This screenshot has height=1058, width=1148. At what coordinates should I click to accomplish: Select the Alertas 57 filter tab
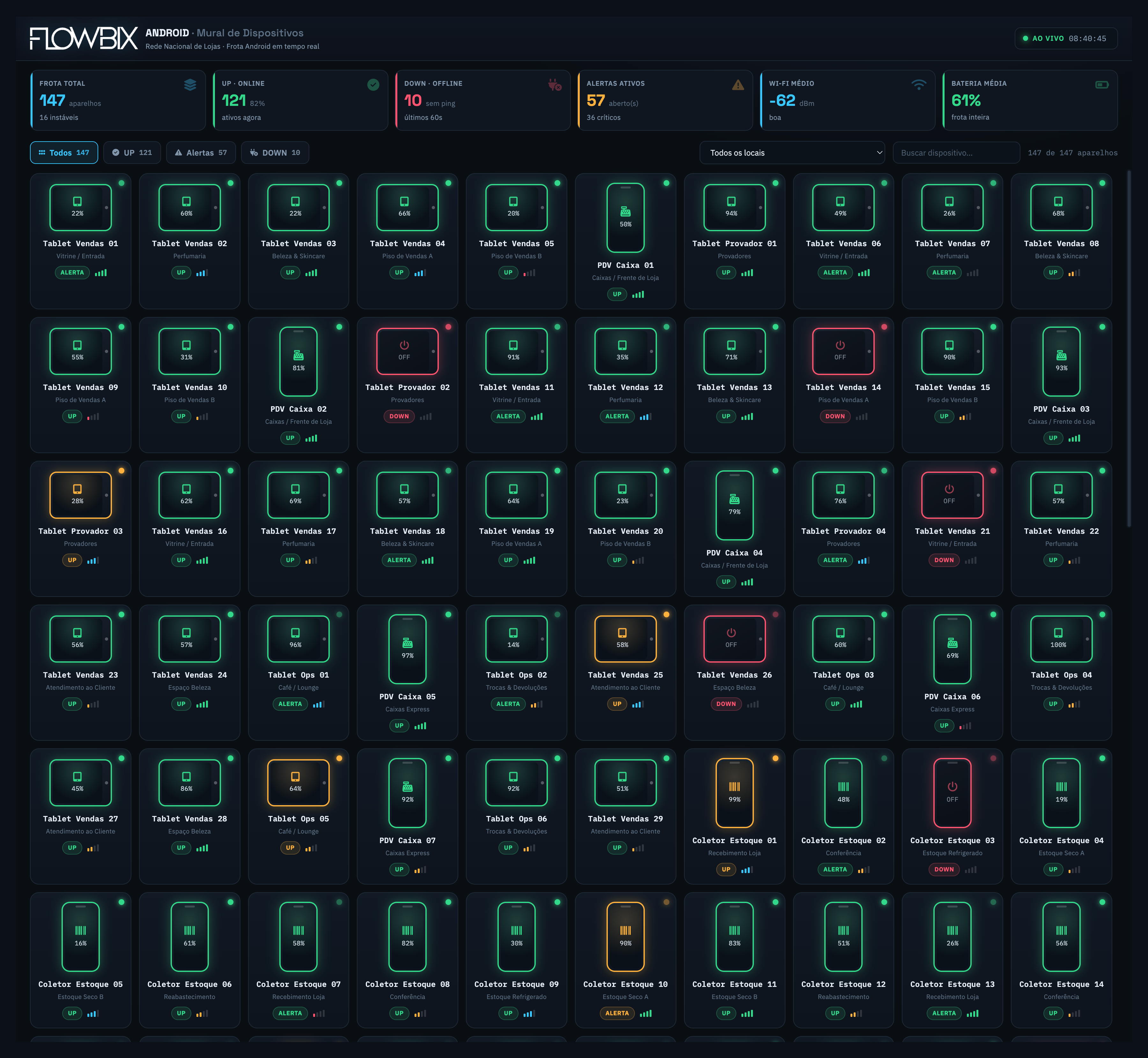point(201,153)
